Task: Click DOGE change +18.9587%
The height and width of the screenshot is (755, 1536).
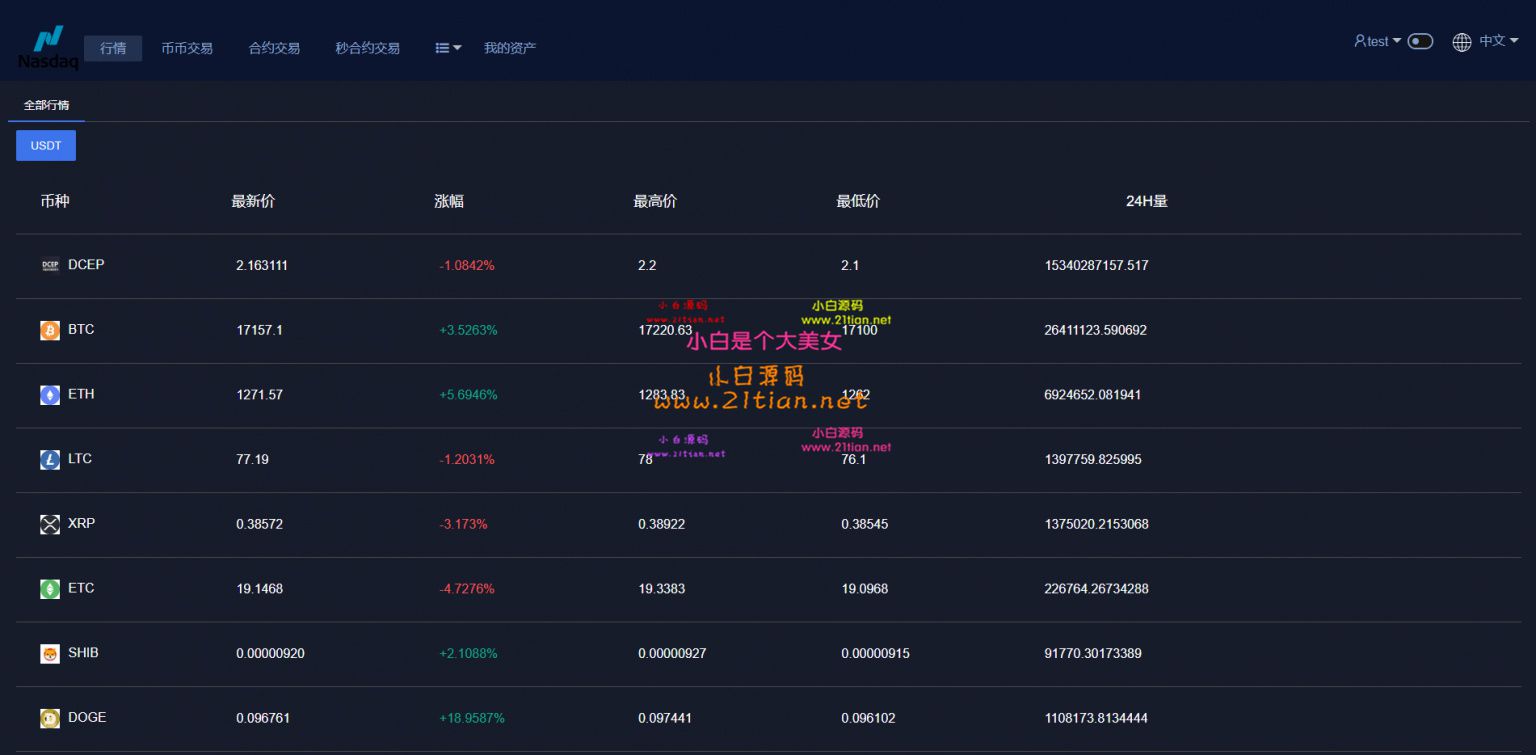Action: 472,718
